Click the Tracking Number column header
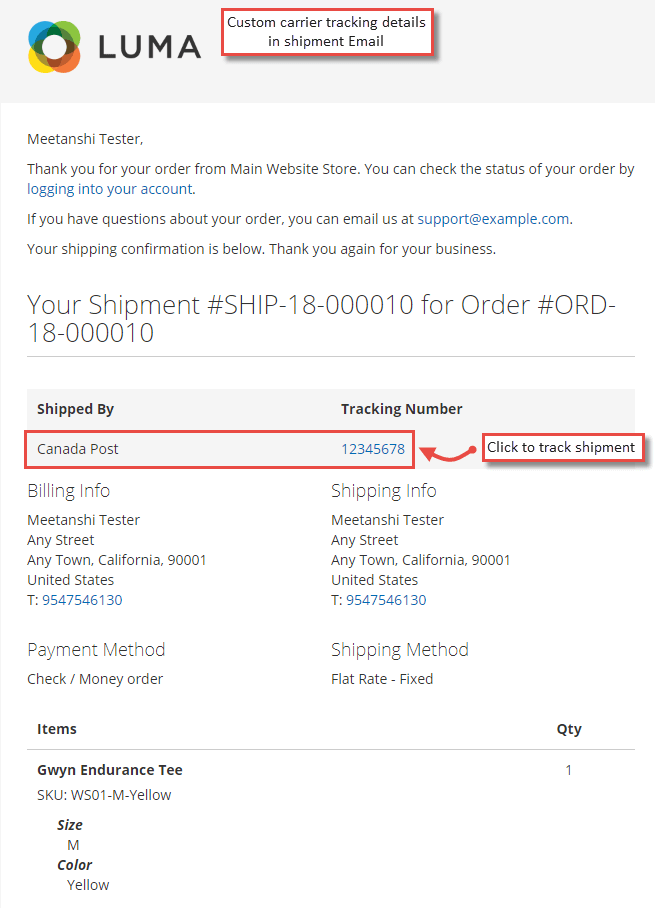Image resolution: width=655 pixels, height=908 pixels. coord(402,409)
